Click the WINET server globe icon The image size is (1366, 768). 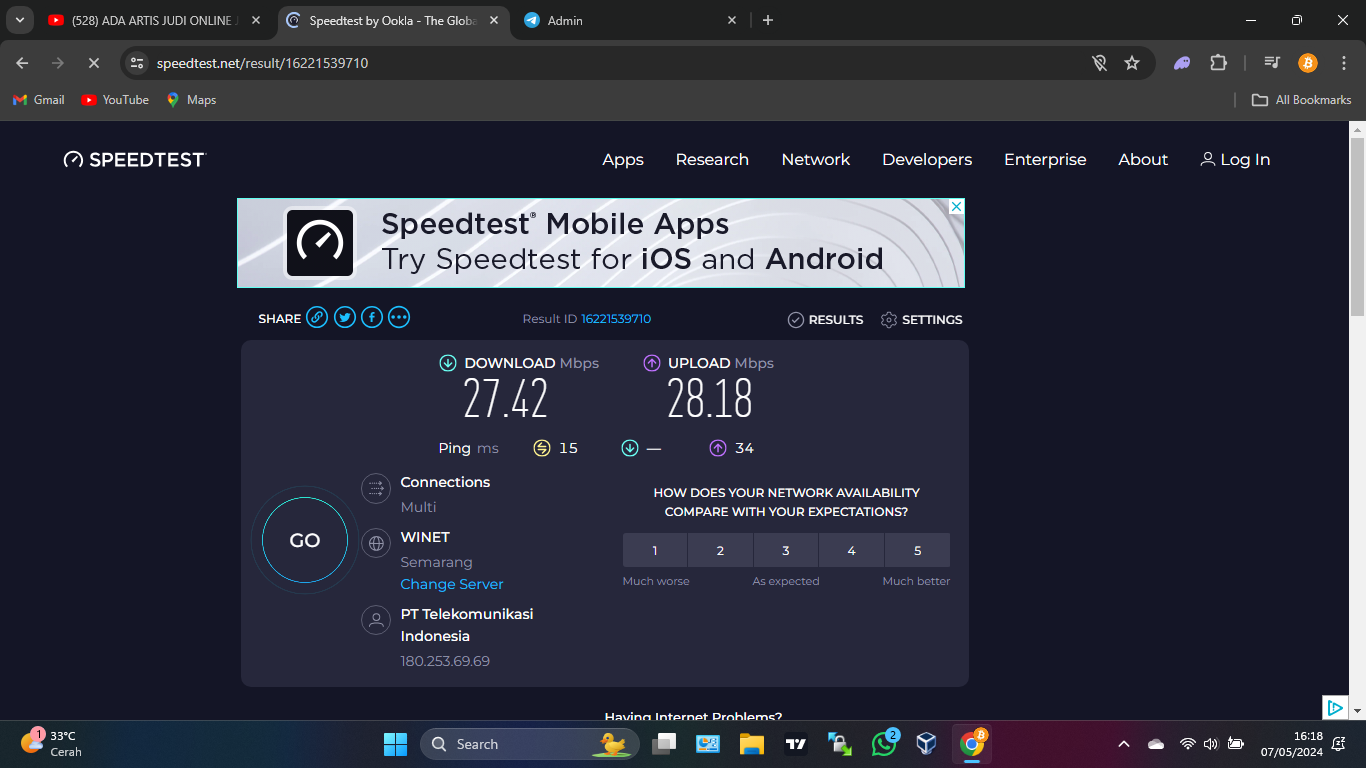pyautogui.click(x=376, y=544)
